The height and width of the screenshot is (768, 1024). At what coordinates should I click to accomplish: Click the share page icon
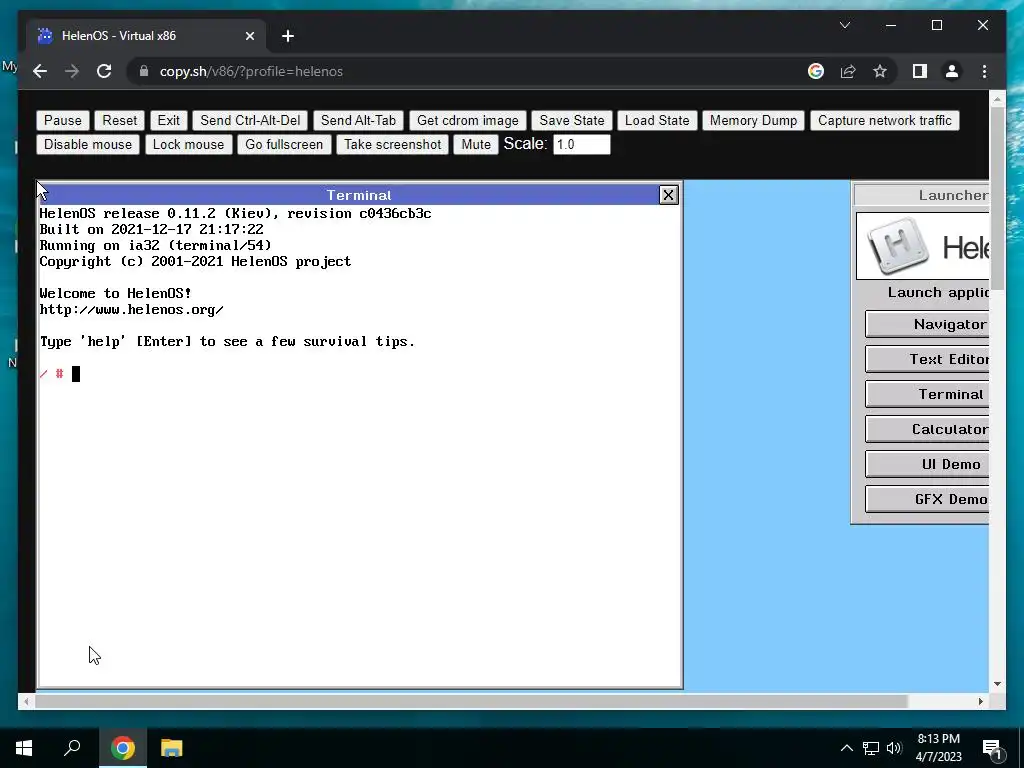[x=848, y=71]
